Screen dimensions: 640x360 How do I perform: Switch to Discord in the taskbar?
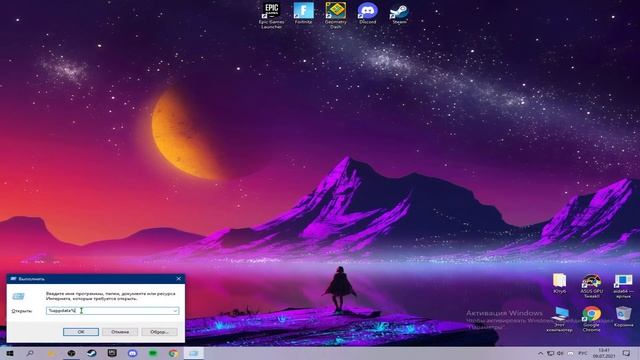[x=133, y=353]
